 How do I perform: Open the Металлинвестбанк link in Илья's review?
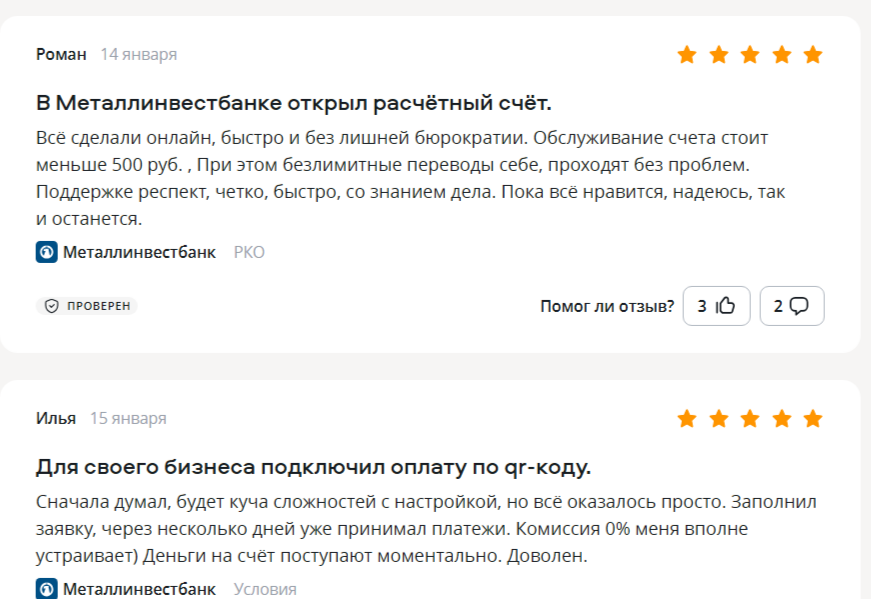click(x=139, y=589)
